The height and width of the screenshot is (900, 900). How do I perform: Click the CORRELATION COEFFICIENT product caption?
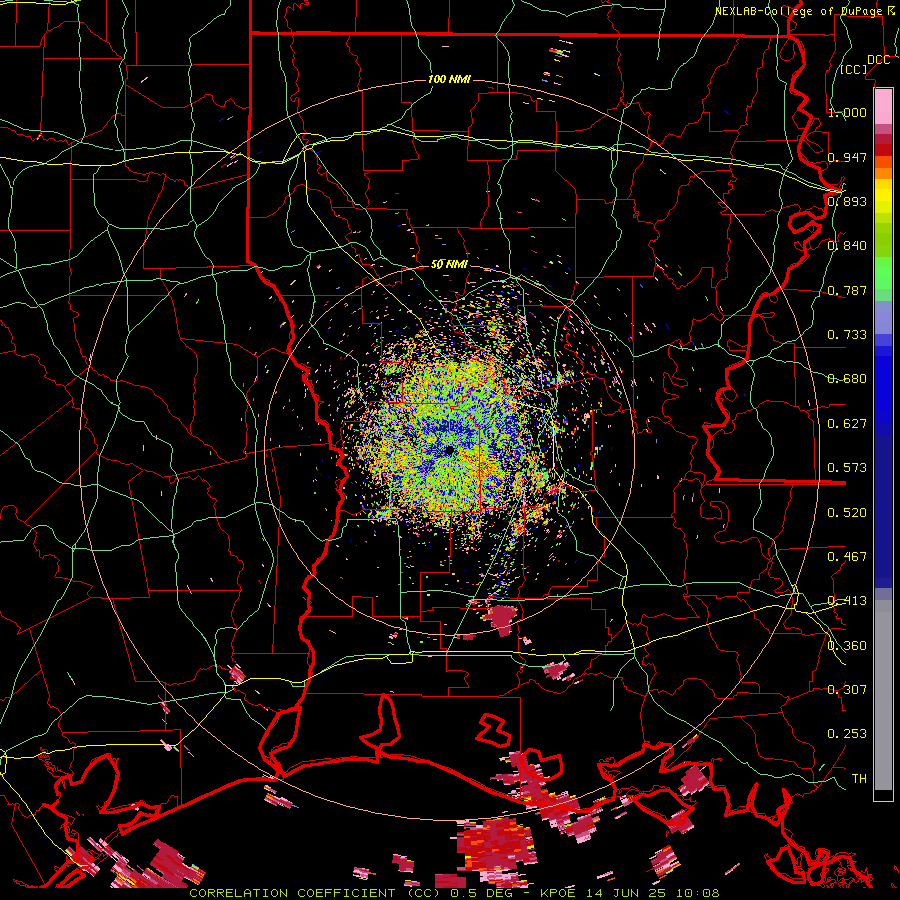pos(454,893)
